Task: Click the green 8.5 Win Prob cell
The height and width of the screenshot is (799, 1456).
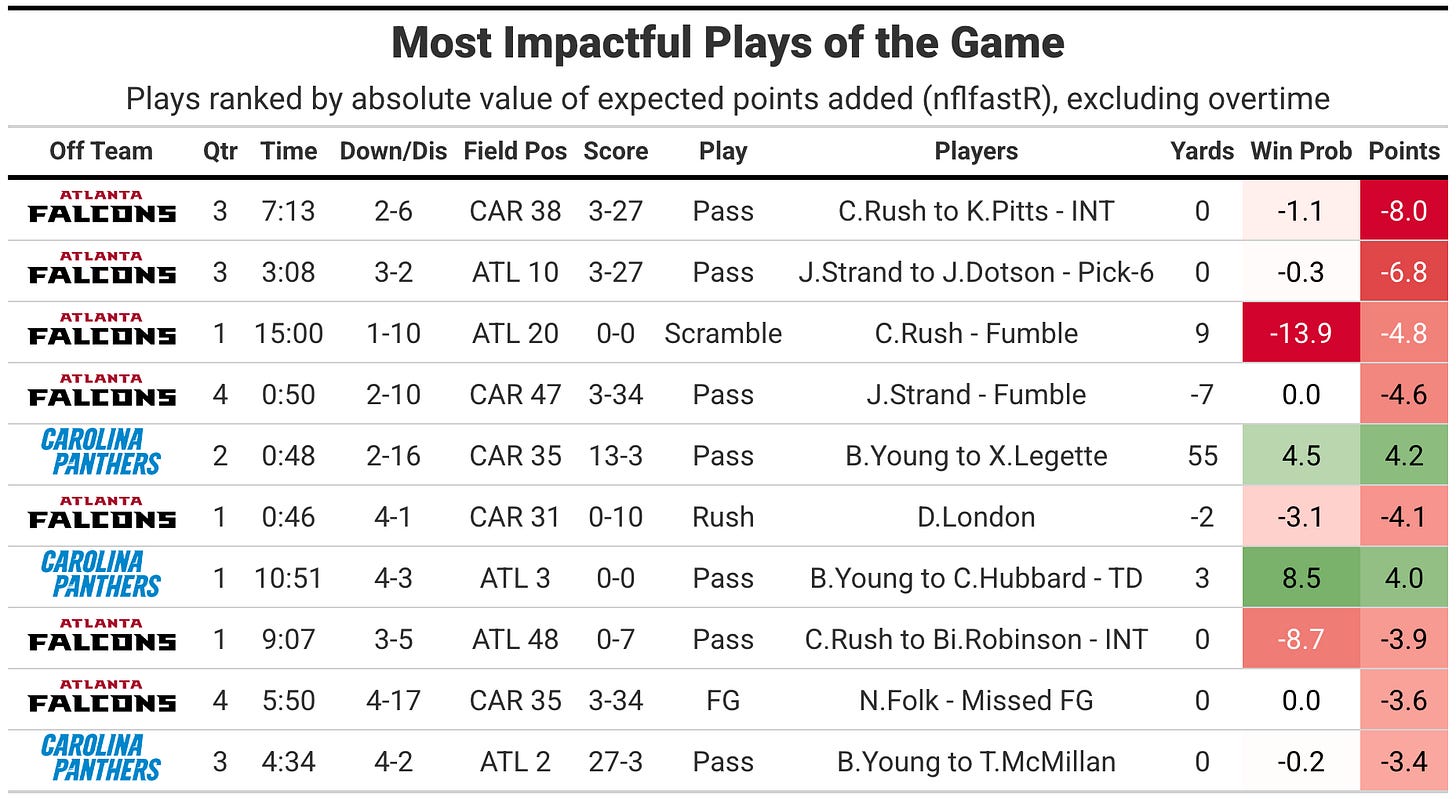Action: [1301, 578]
